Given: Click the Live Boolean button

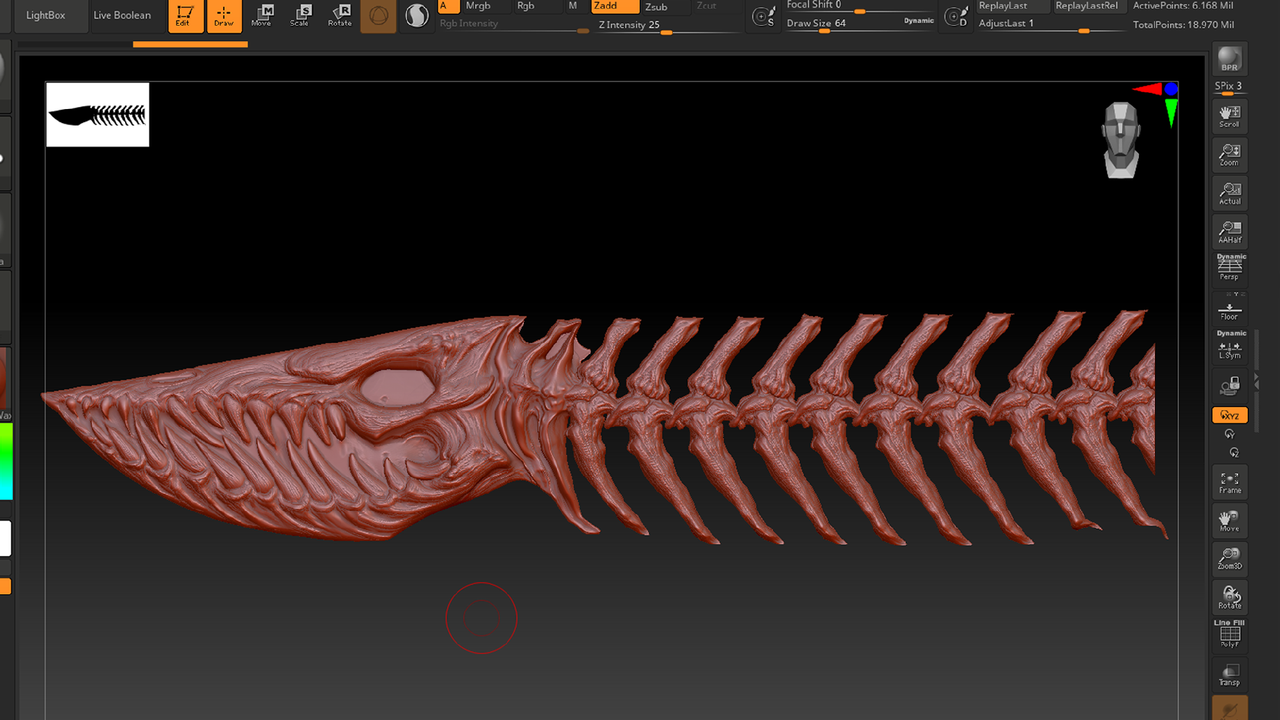Looking at the screenshot, I should [x=122, y=15].
